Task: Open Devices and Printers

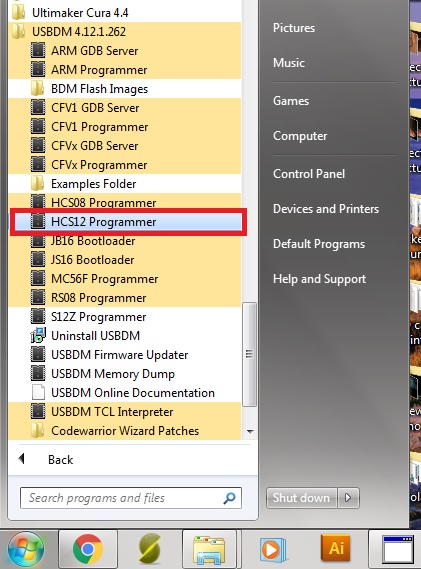Action: point(326,209)
